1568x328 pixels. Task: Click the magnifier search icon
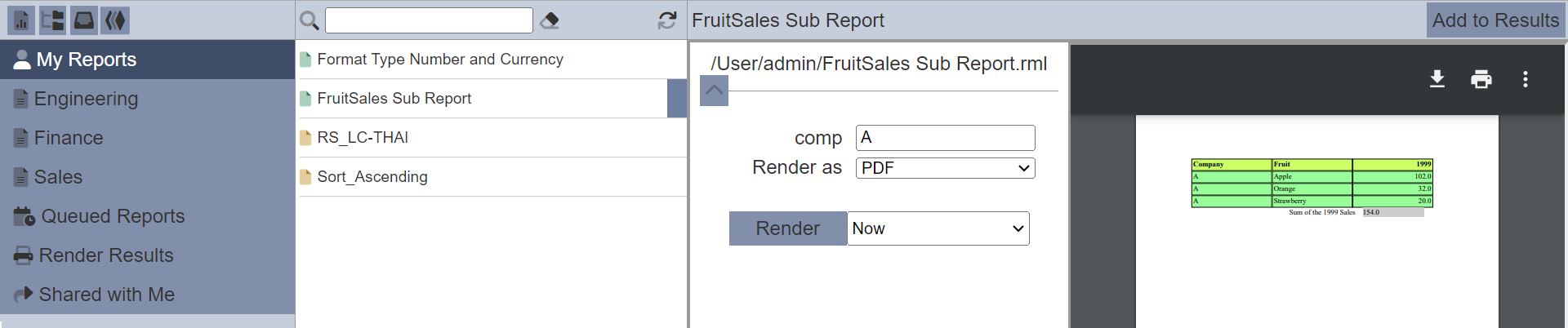(x=310, y=20)
